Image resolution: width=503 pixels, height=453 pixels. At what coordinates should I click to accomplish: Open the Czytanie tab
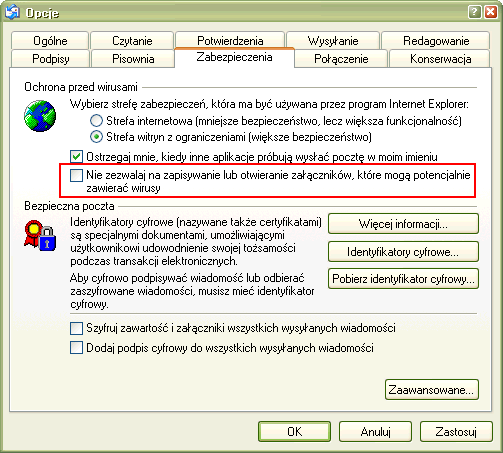pyautogui.click(x=132, y=41)
